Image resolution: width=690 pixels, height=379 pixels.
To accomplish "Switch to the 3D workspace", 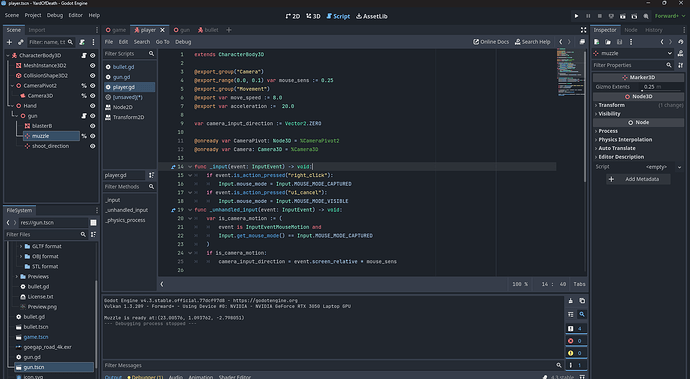I will [x=313, y=16].
